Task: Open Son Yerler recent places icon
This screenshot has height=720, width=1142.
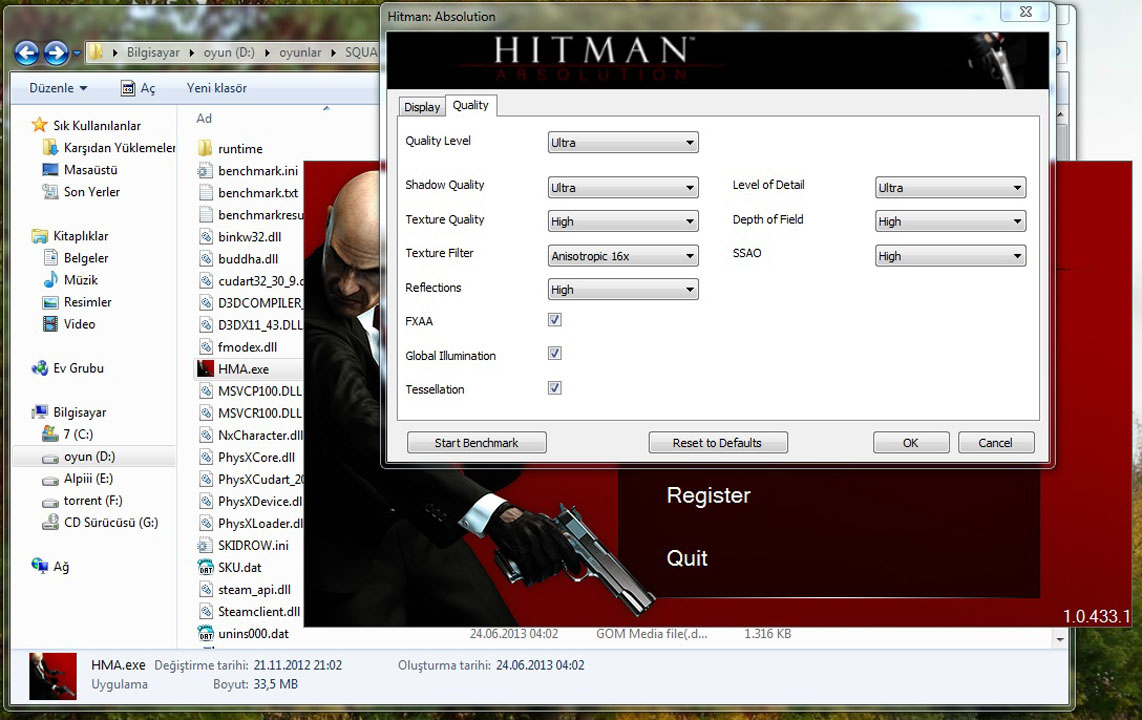Action: pyautogui.click(x=50, y=191)
